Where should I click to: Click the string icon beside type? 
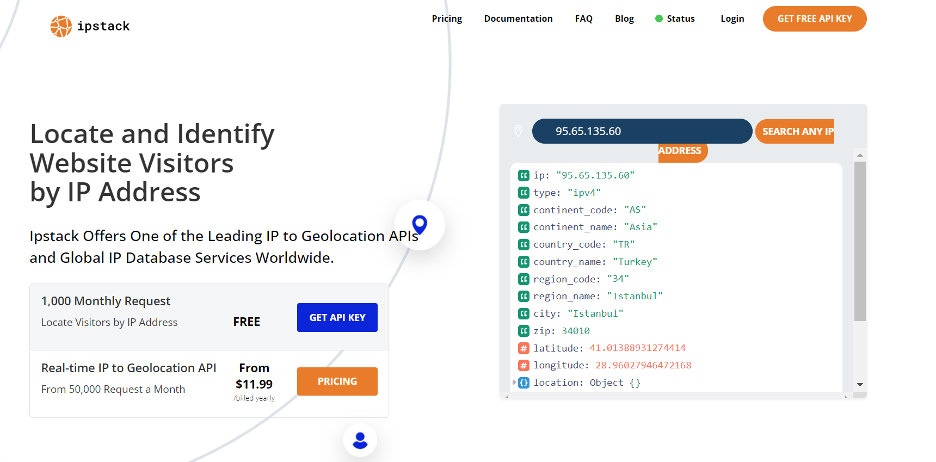(524, 193)
